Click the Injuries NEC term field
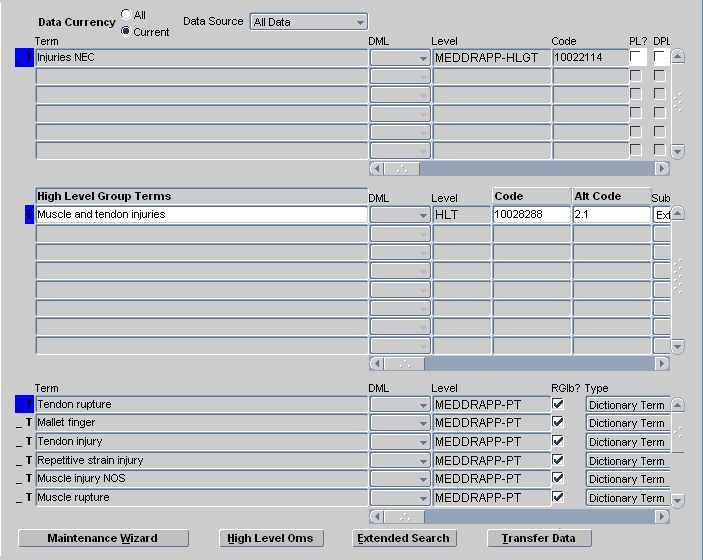Screen dimensions: 703x560 pyautogui.click(x=201, y=58)
